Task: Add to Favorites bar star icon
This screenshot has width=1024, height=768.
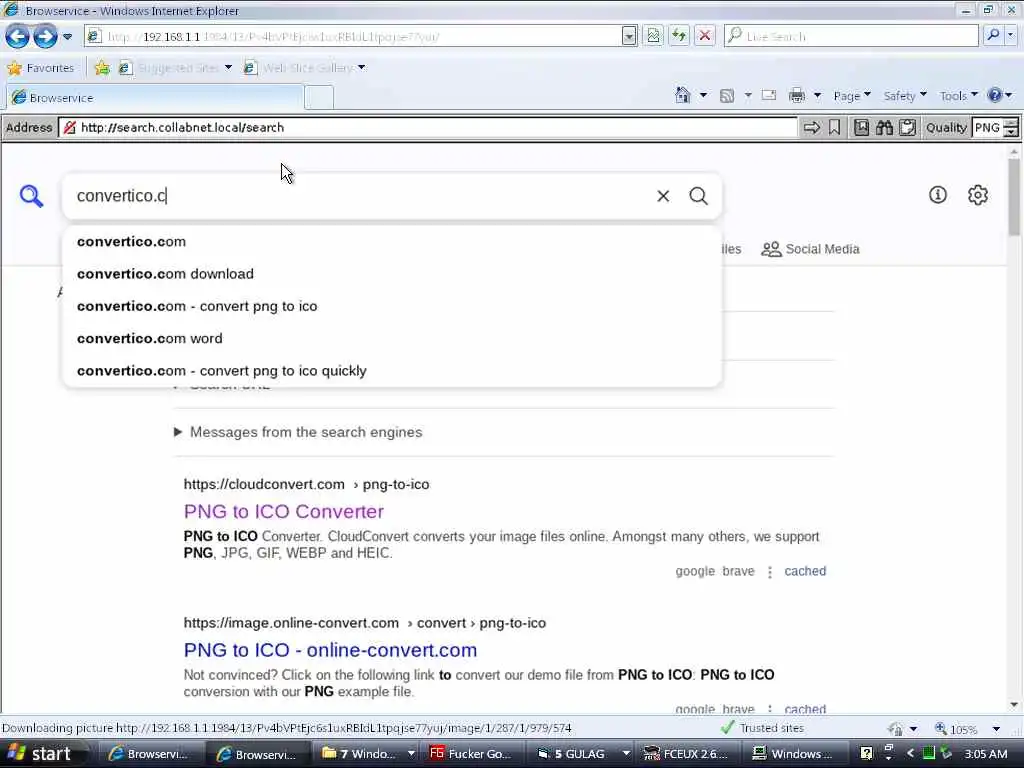Action: (x=102, y=68)
